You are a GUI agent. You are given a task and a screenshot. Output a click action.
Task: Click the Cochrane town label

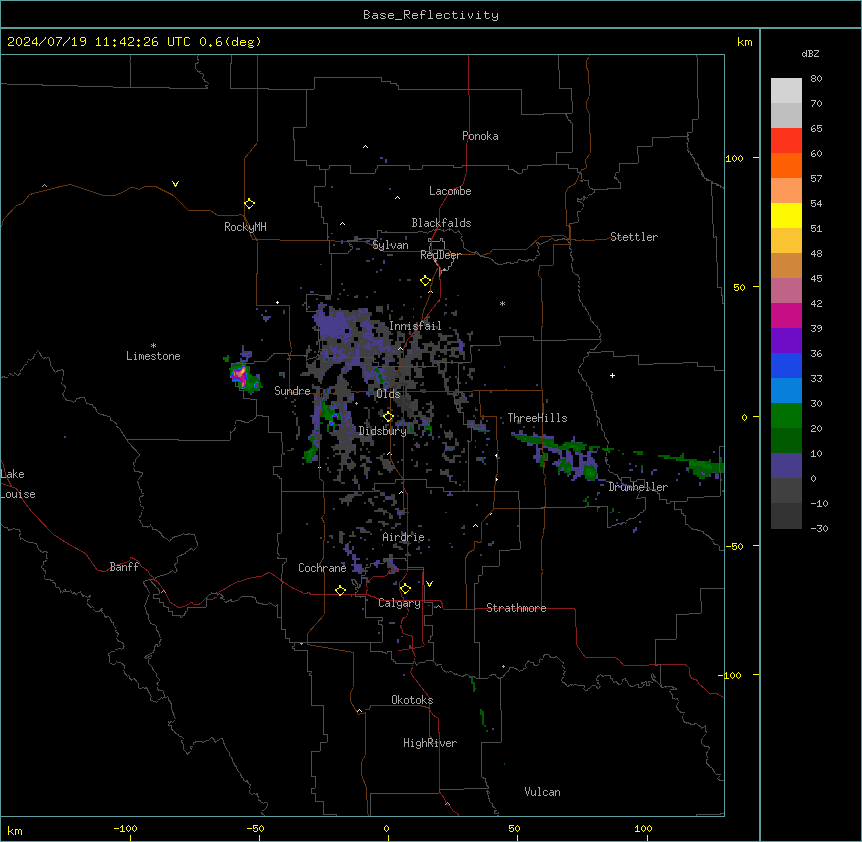322,568
